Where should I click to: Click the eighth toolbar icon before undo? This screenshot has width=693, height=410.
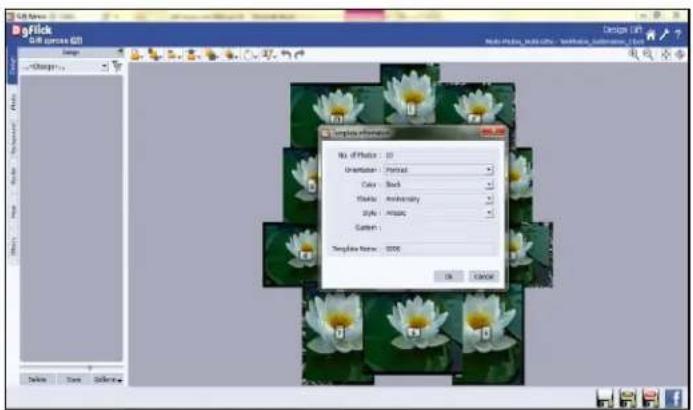[x=269, y=55]
